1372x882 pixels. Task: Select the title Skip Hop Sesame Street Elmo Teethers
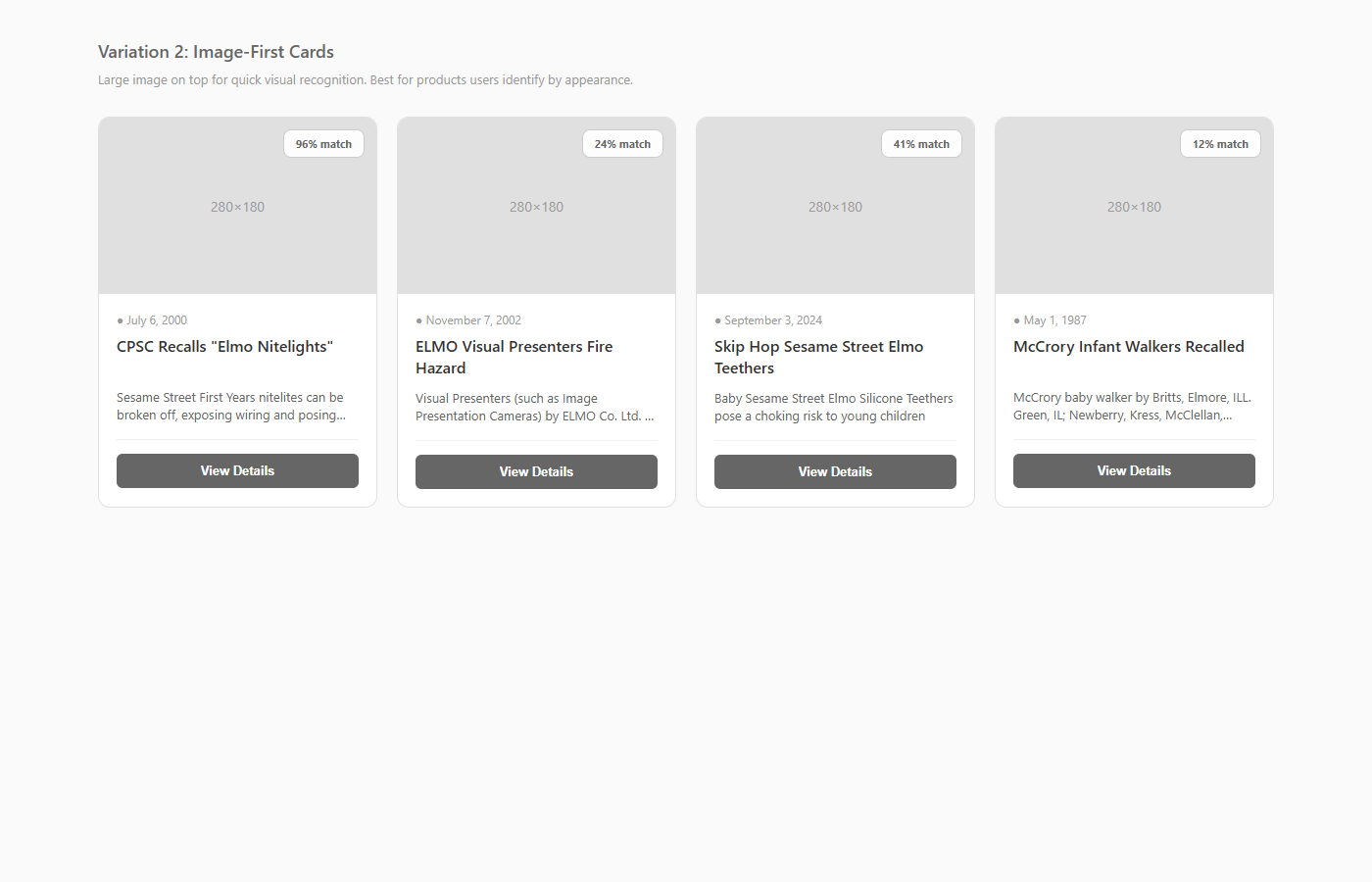tap(818, 358)
